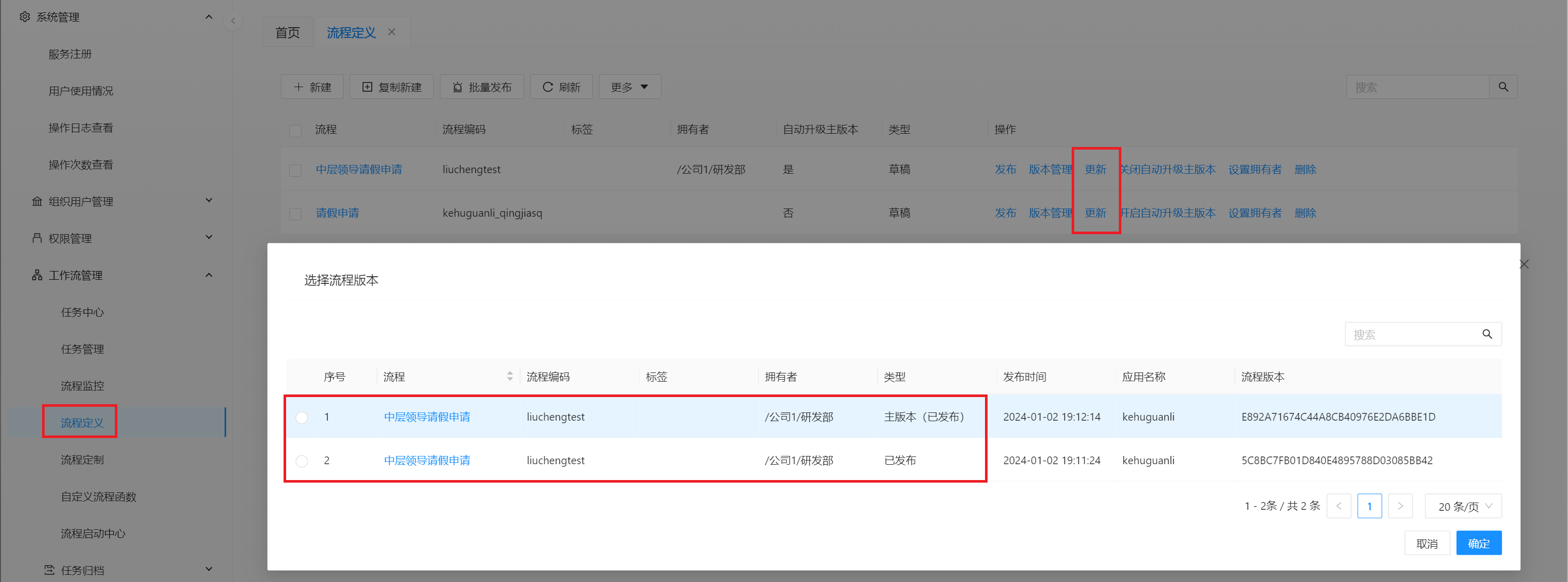
Task: Click 发布 for the liuchengtest row
Action: point(1006,169)
